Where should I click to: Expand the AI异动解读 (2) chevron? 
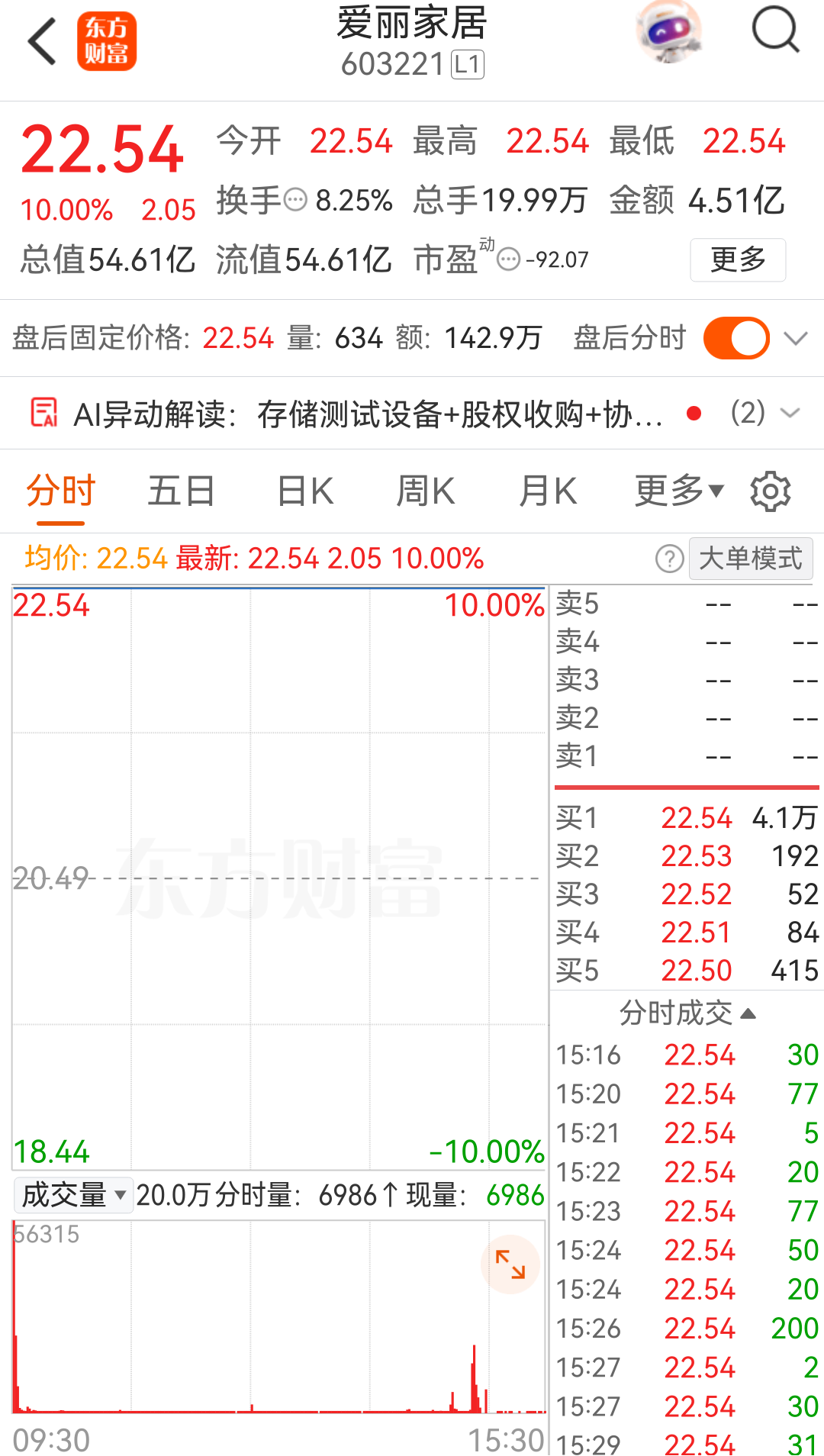tap(790, 413)
